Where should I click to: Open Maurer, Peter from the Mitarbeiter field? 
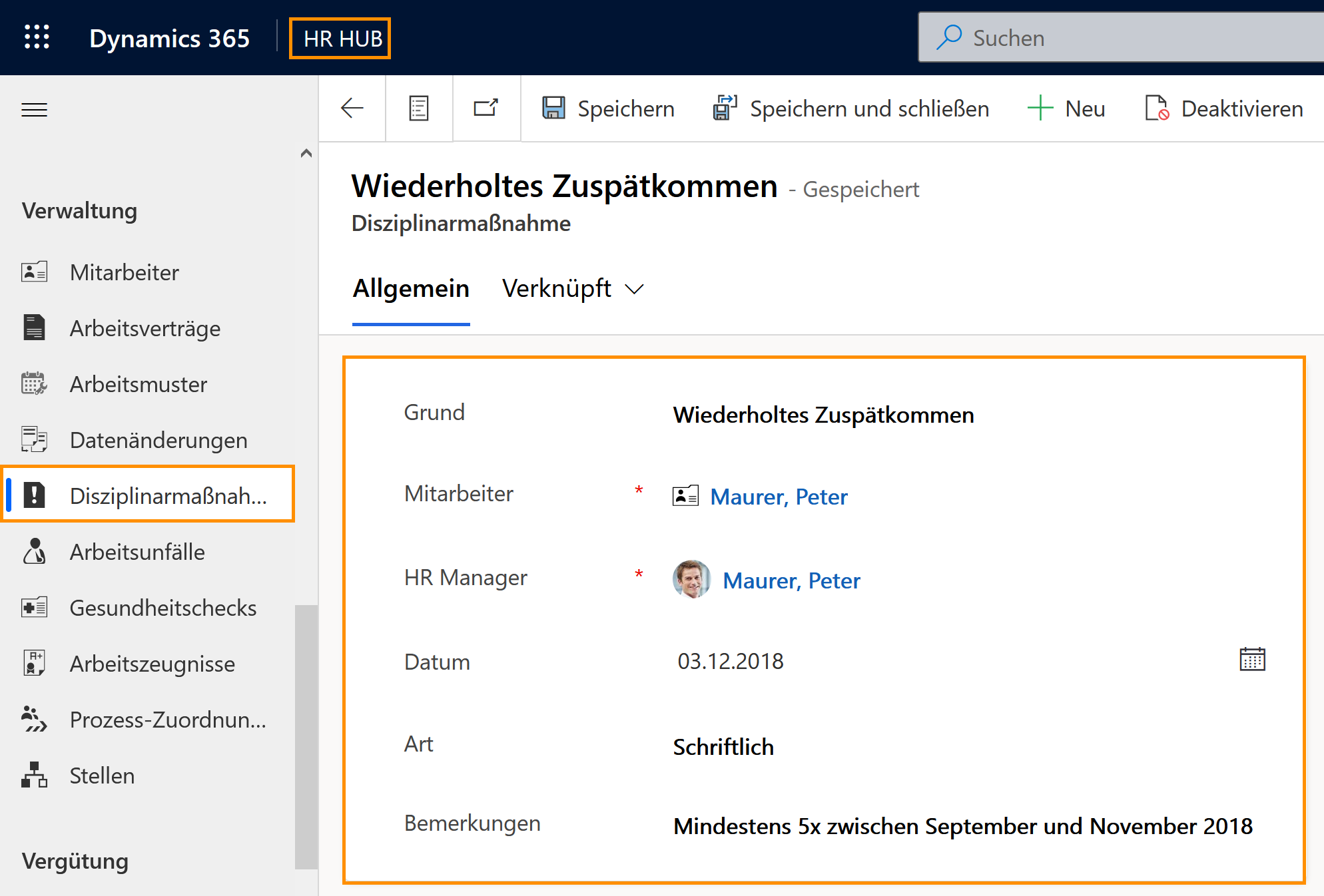[x=779, y=497]
